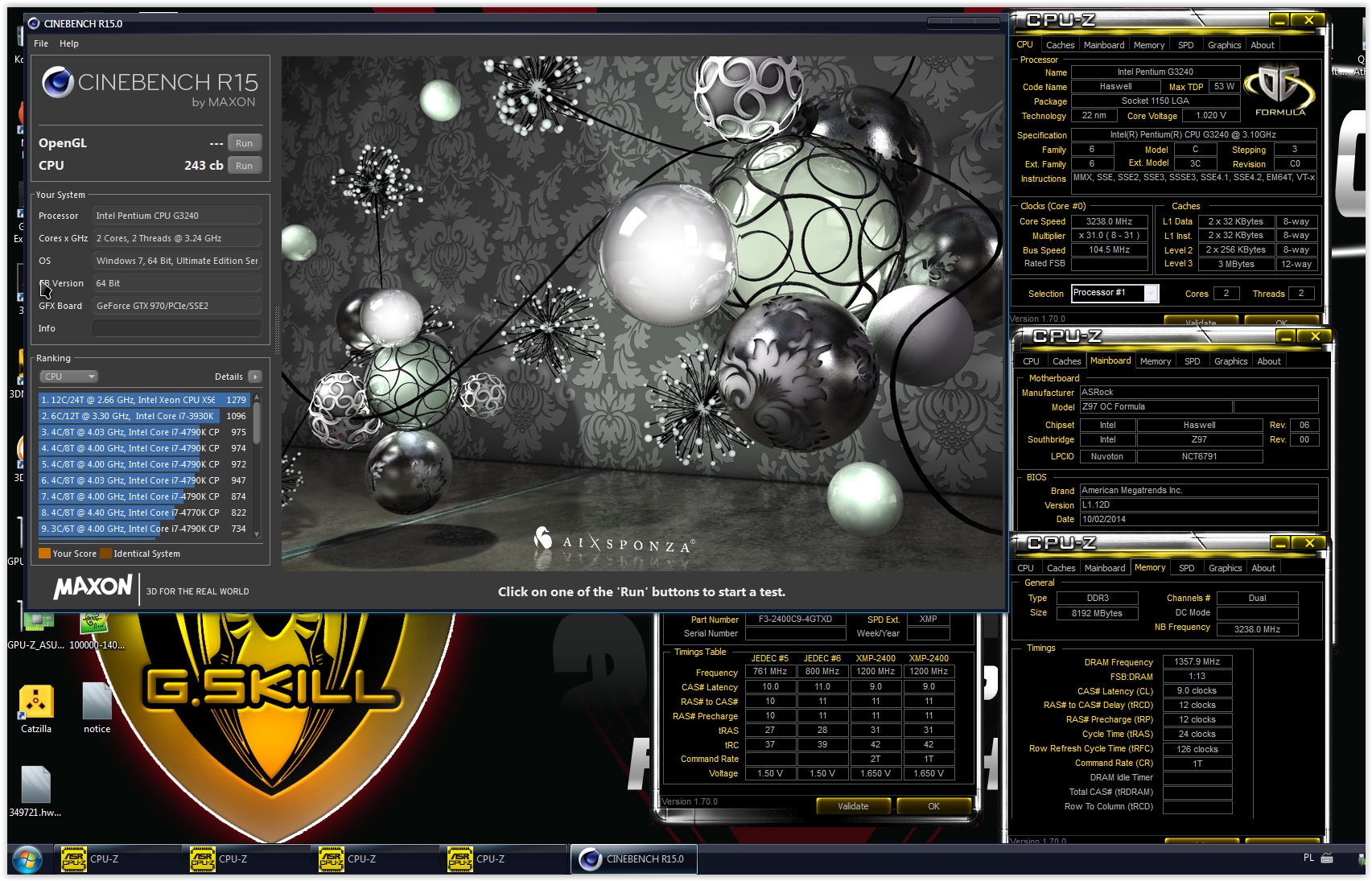
Task: Open About tab in top CPU-Z window
Action: tap(1262, 45)
